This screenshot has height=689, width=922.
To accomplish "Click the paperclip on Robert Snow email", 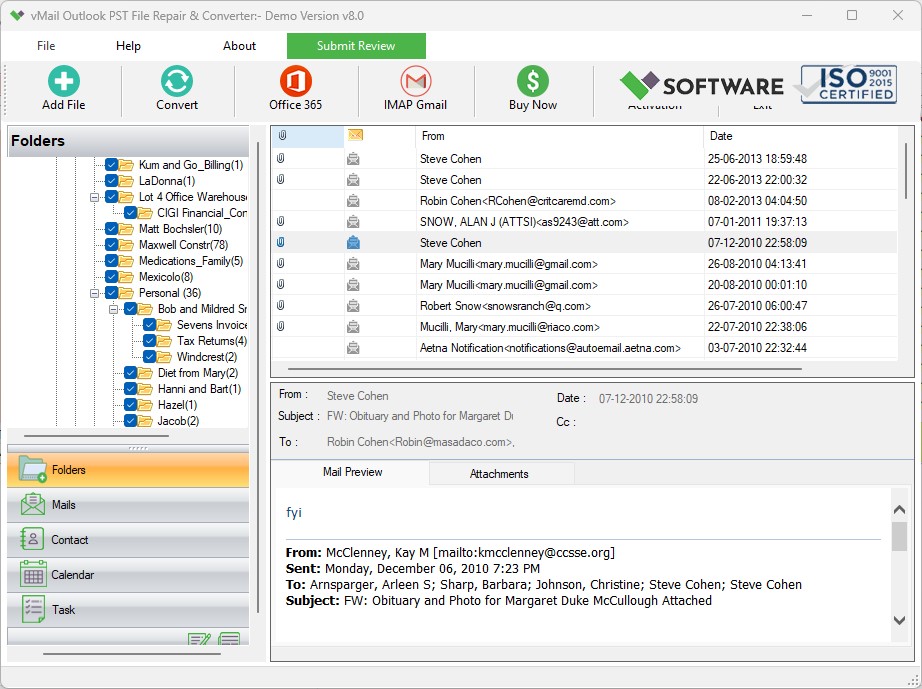I will [280, 306].
